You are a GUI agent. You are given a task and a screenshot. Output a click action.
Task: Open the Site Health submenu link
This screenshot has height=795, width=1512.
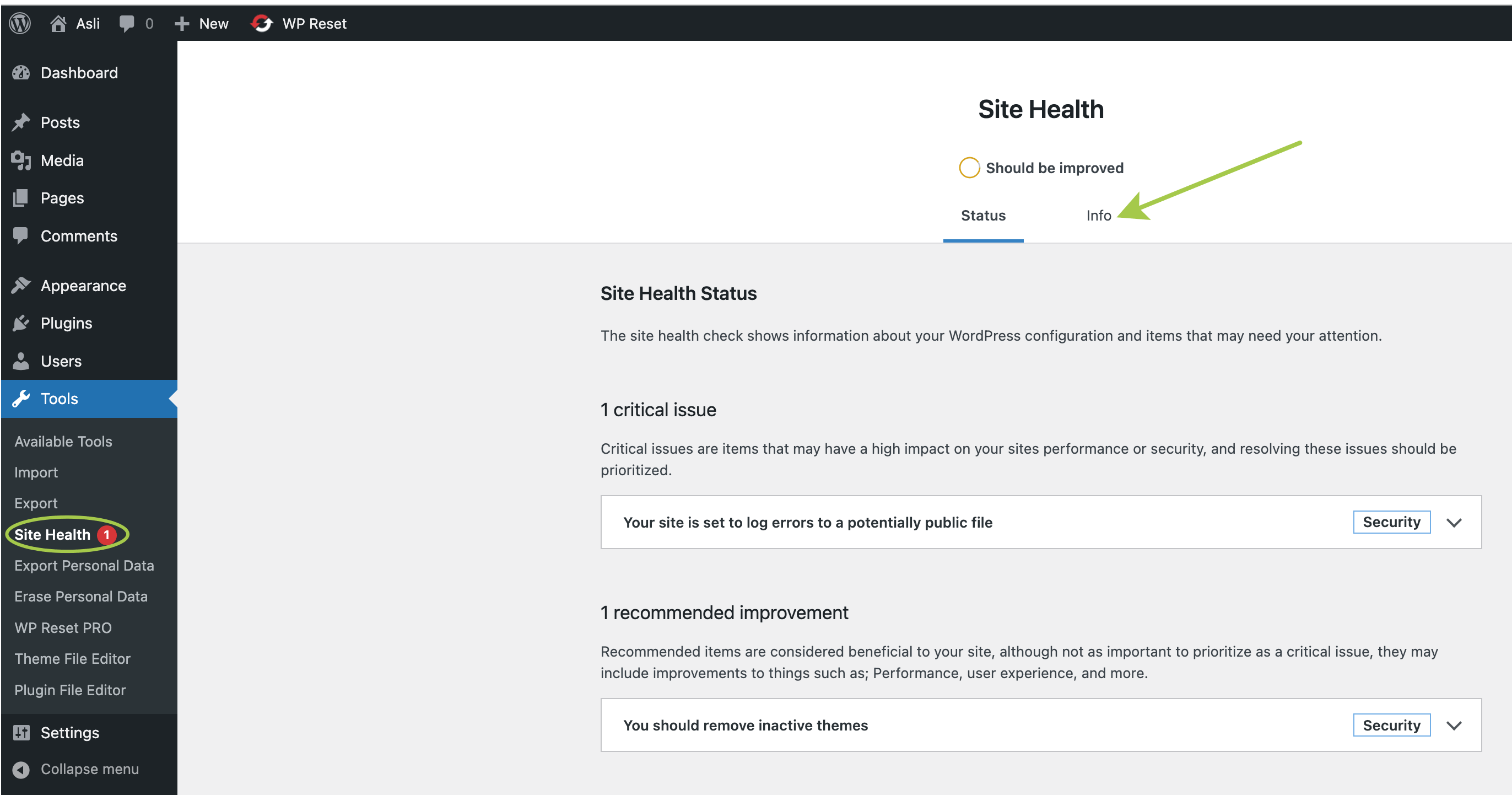(52, 534)
